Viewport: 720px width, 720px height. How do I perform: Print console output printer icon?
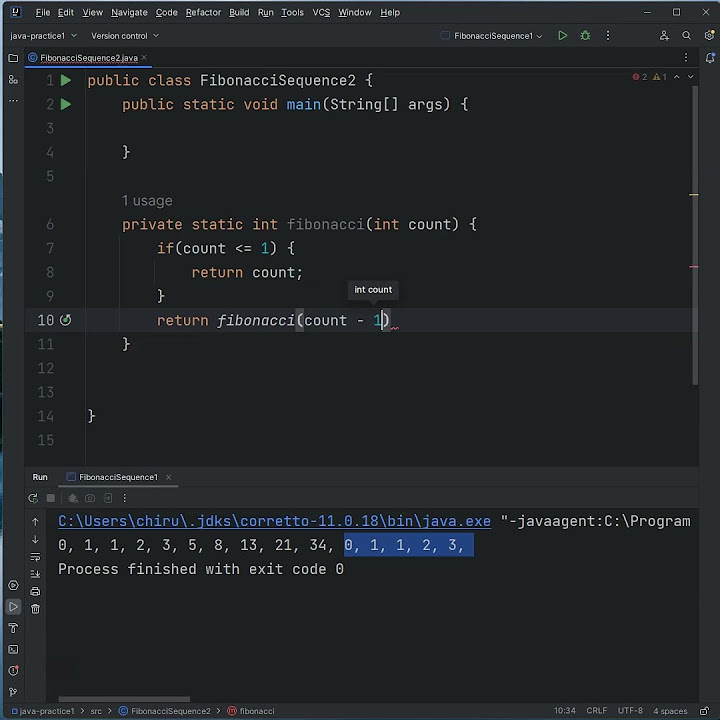point(35,591)
